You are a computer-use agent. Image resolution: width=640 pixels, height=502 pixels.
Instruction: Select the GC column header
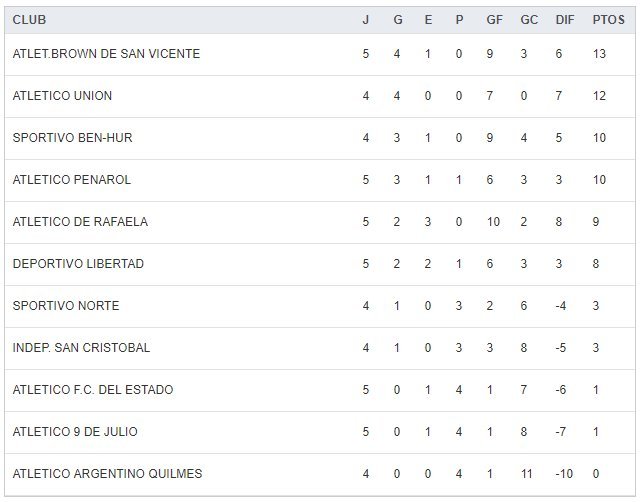(529, 20)
